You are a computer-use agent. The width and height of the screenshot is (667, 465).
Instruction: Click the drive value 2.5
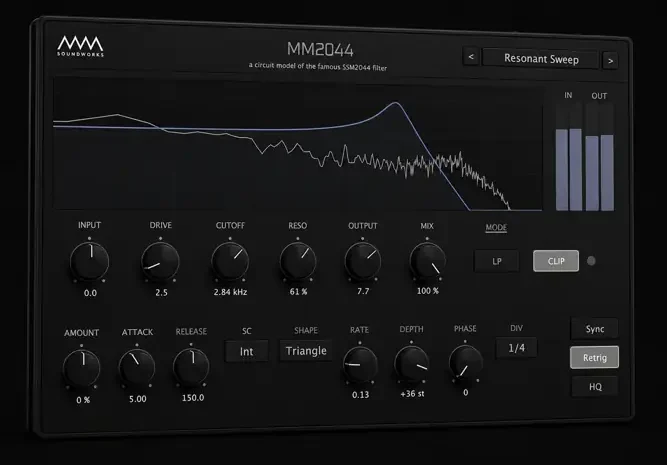click(161, 293)
